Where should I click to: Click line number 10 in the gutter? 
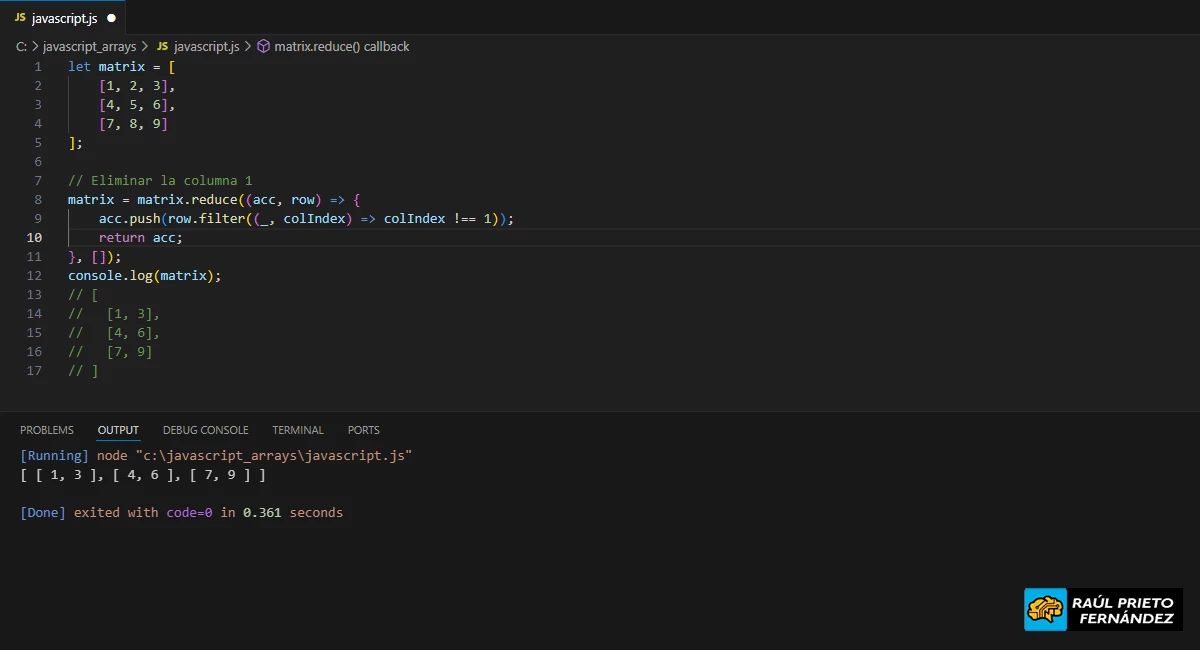coord(33,237)
